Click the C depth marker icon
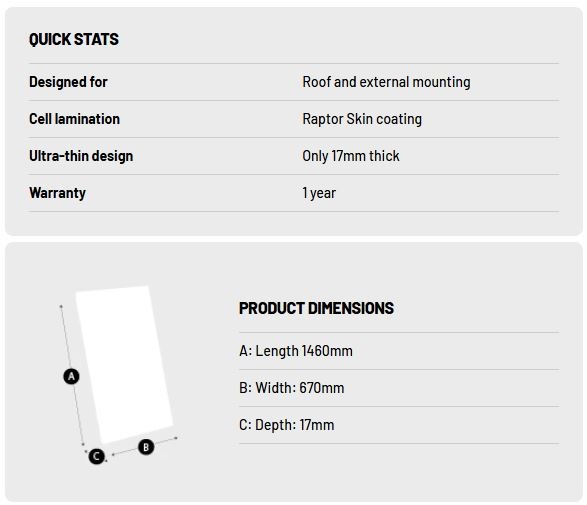 [x=97, y=456]
